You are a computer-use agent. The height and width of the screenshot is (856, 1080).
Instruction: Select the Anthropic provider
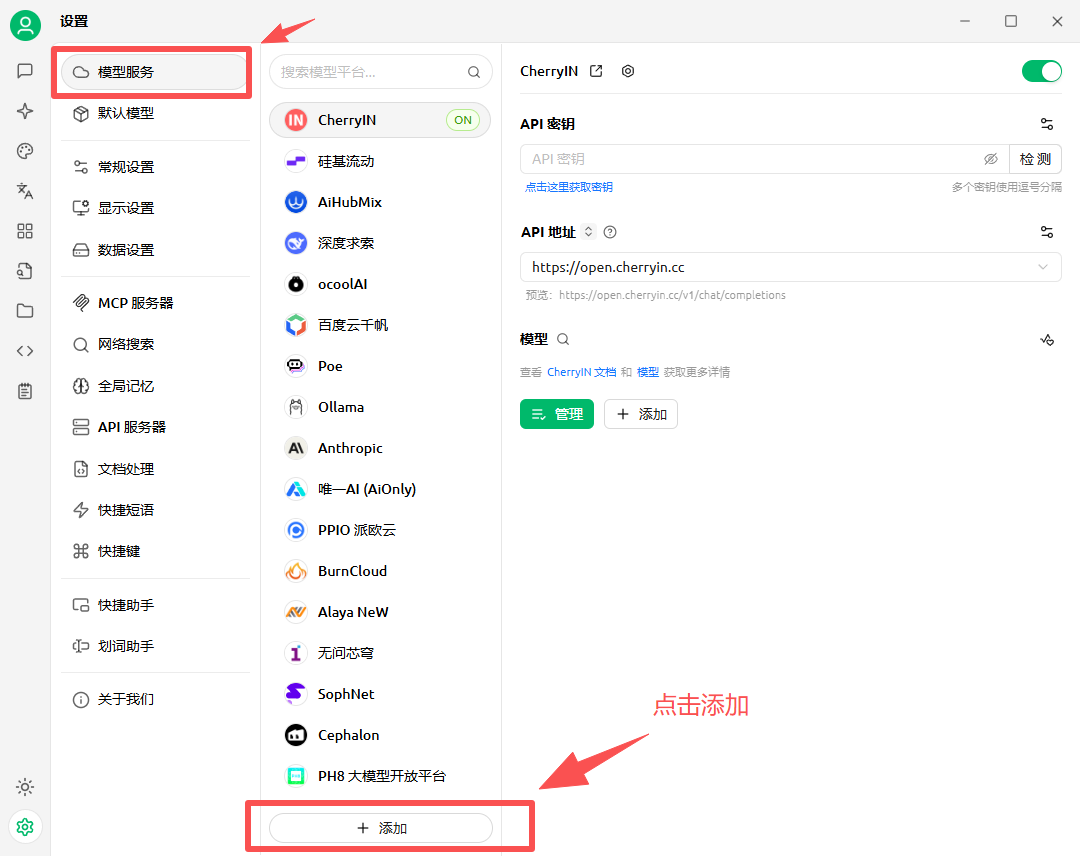pos(380,448)
